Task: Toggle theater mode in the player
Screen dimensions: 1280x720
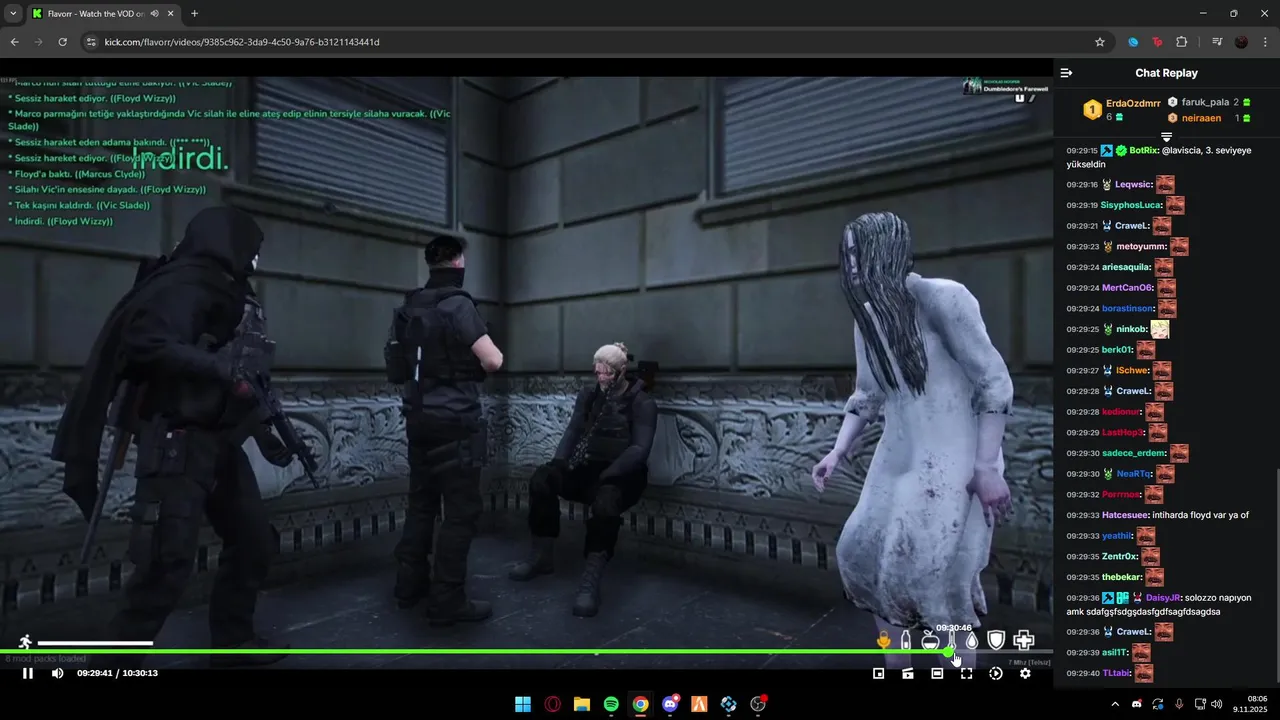Action: pyautogui.click(x=937, y=673)
